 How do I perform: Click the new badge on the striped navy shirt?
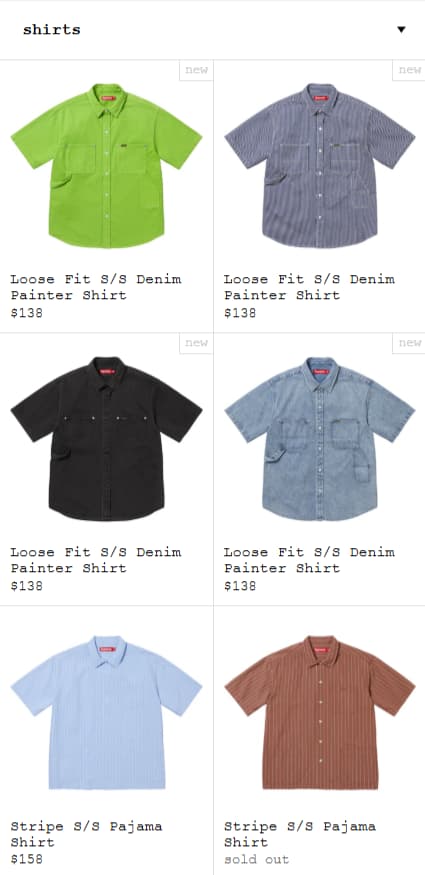409,70
